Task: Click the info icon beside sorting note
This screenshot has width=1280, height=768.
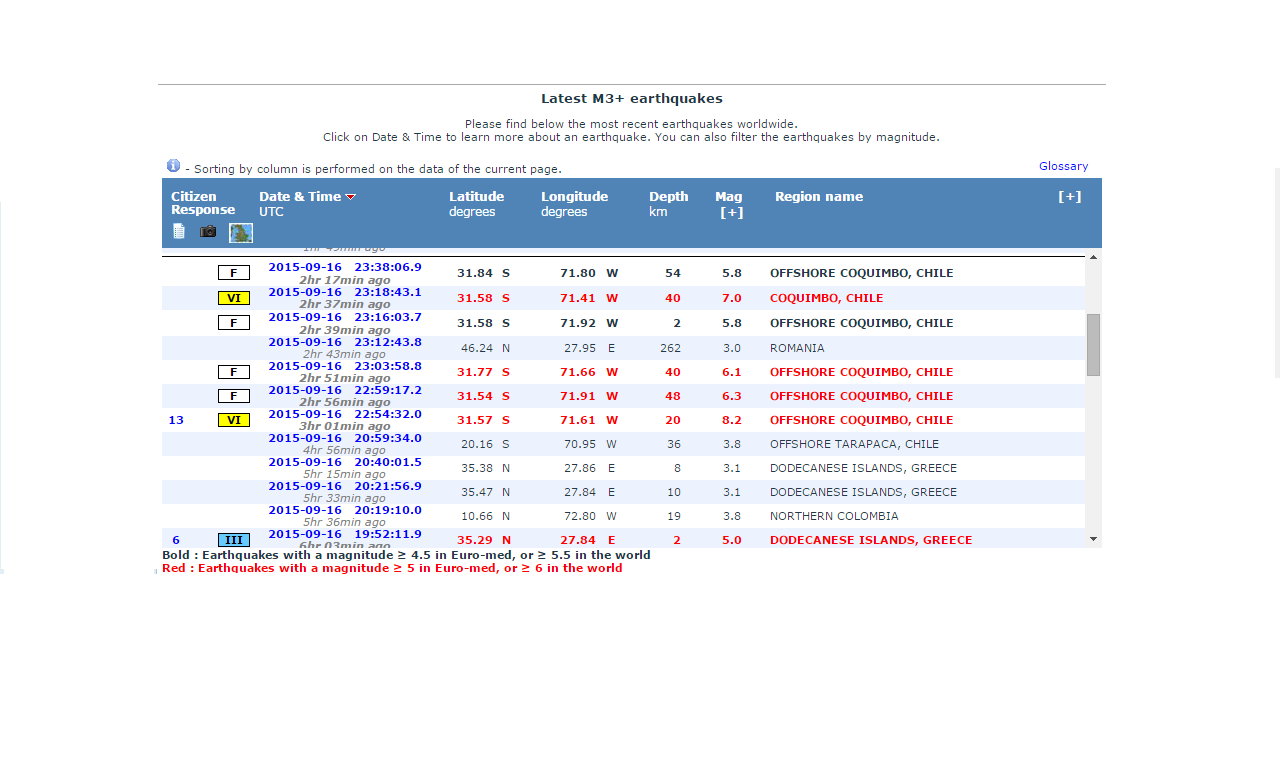Action: (x=173, y=166)
